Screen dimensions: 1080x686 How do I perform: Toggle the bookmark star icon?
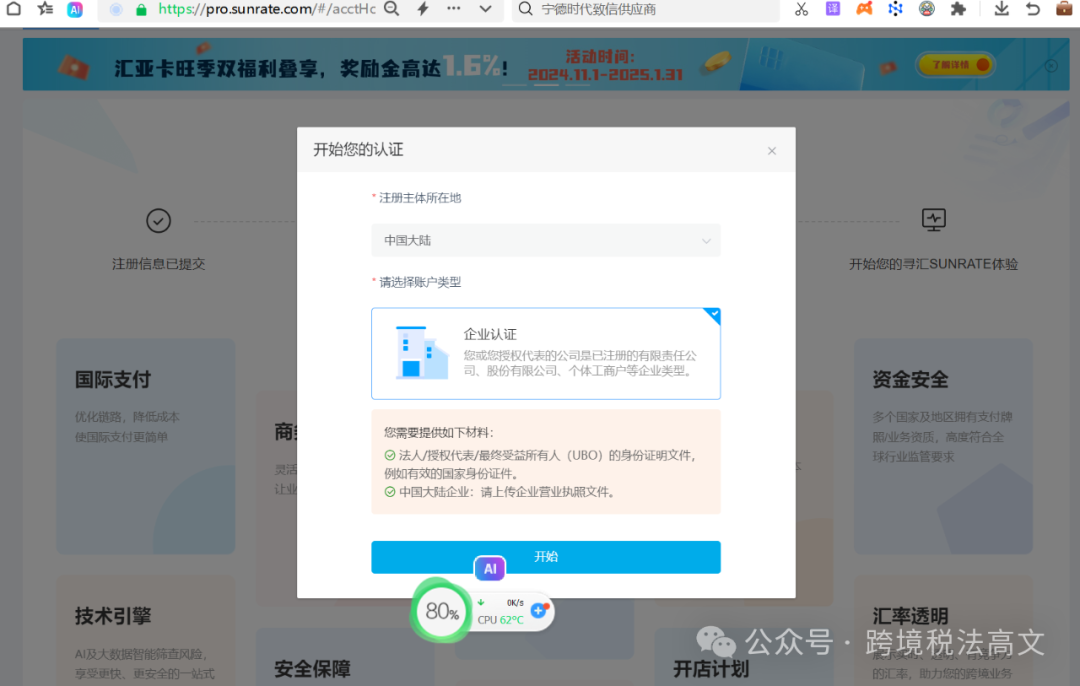[45, 9]
